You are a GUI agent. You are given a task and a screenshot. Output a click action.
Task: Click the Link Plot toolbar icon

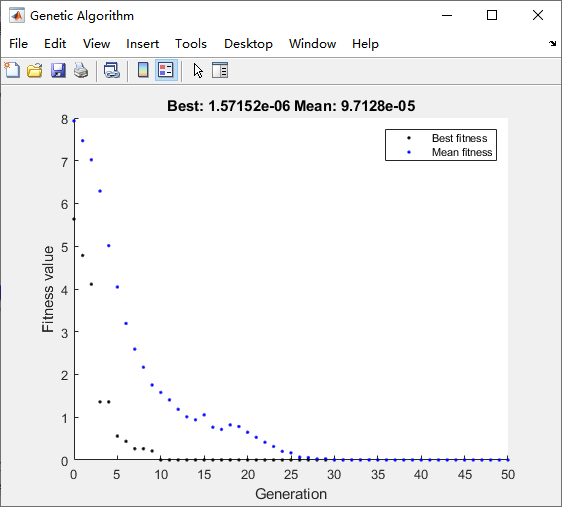coord(112,70)
